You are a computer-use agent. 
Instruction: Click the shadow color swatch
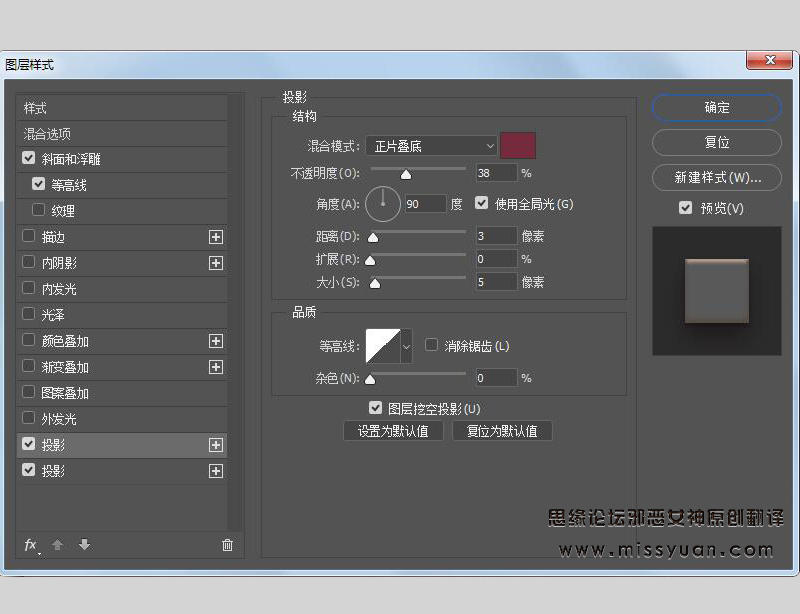point(519,145)
